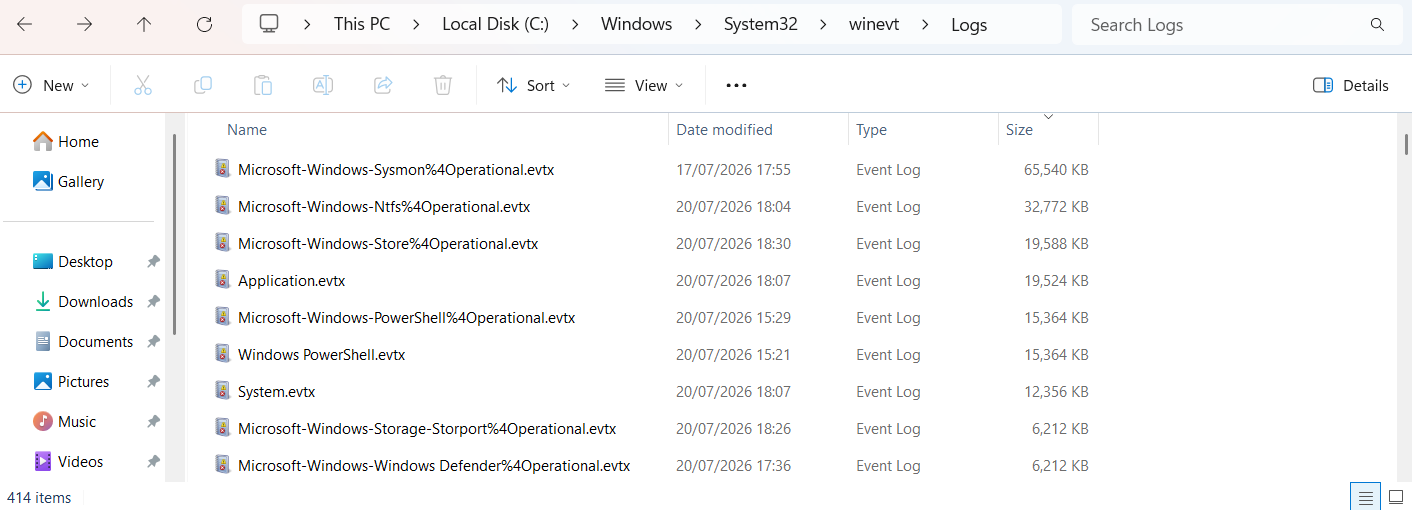Select Microsoft-Windows-Storage-Storport%4Operational.evtx
Screen dimensions: 1412x510
[x=426, y=428]
